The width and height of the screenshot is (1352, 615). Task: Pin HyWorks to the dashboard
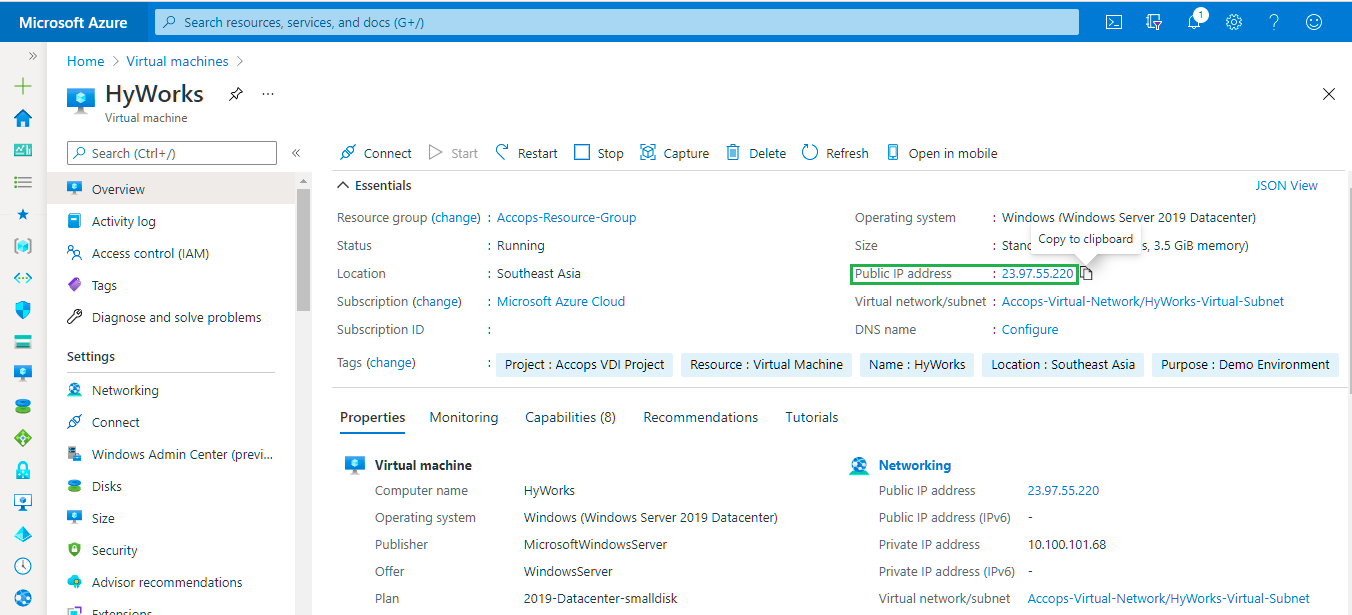(x=235, y=94)
